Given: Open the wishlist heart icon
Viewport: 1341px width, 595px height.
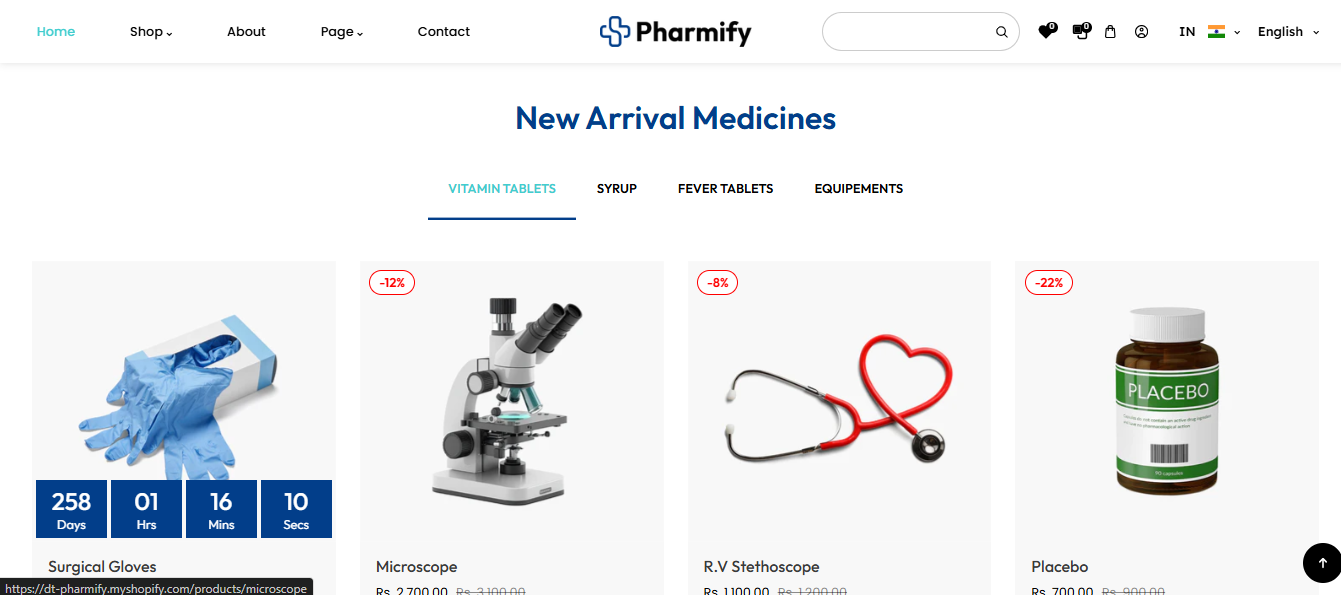Looking at the screenshot, I should [1046, 31].
